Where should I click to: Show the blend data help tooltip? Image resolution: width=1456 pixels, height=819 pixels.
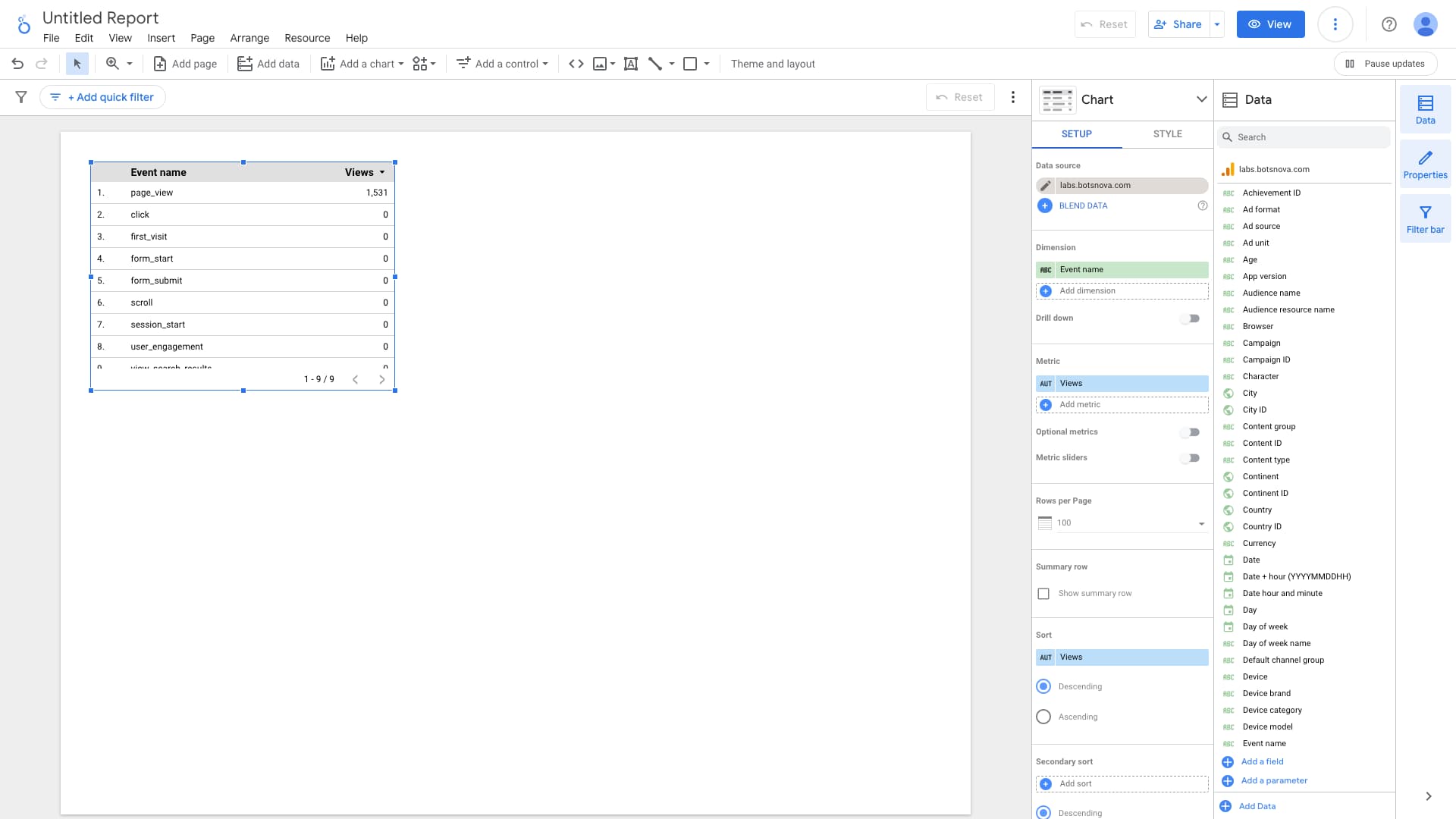1203,206
